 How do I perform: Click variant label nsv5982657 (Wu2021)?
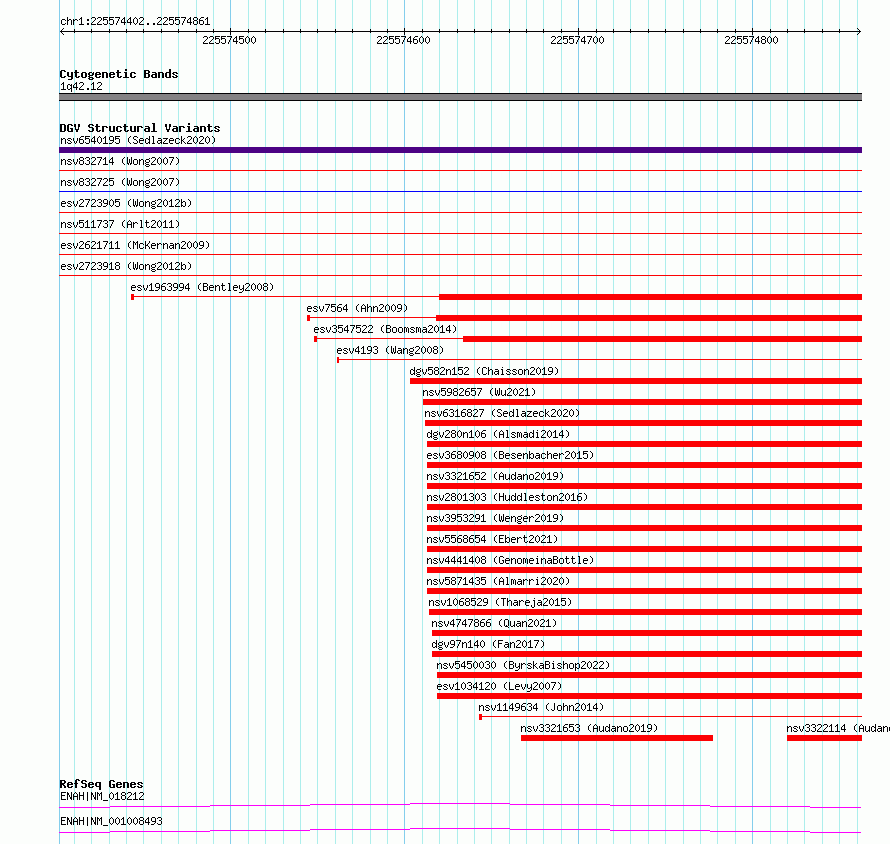point(479,392)
